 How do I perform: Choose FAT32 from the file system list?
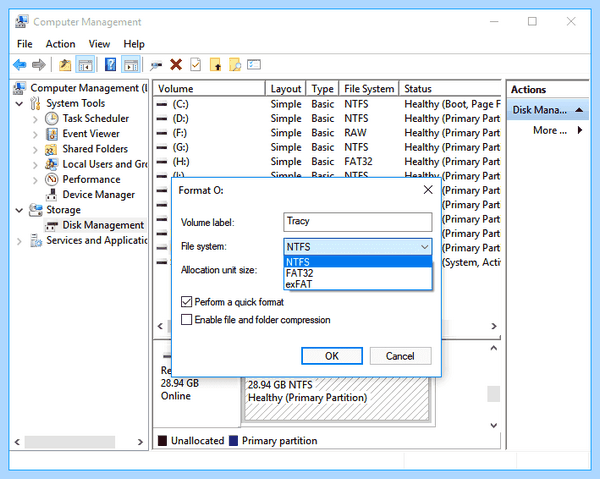coord(358,273)
